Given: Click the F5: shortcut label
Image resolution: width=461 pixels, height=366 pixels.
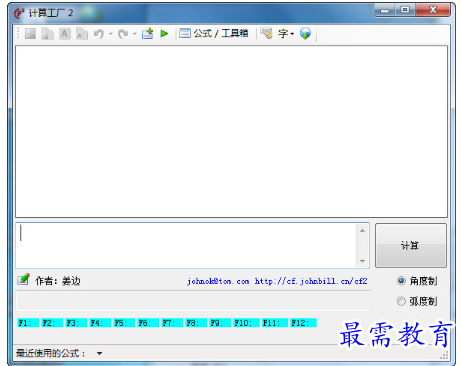Looking at the screenshot, I should (x=124, y=323).
